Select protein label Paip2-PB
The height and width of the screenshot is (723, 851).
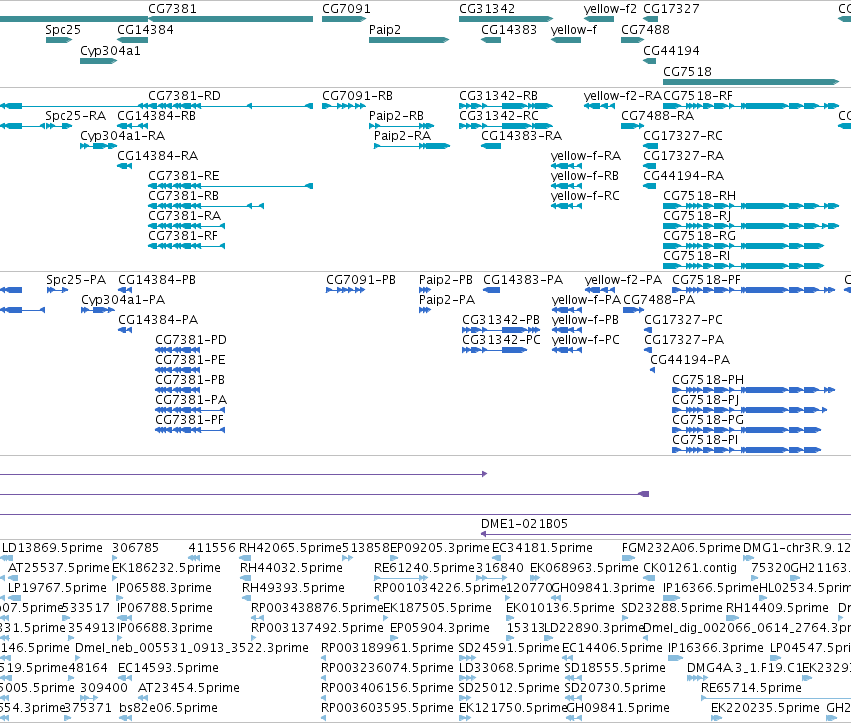tap(446, 280)
